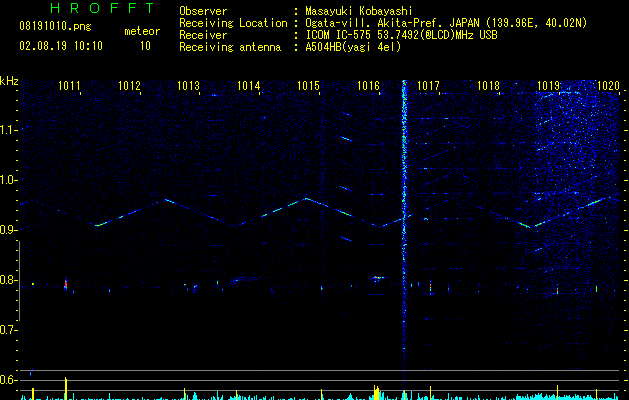Click time axis marker 1014
629x400 pixels.
[249, 86]
